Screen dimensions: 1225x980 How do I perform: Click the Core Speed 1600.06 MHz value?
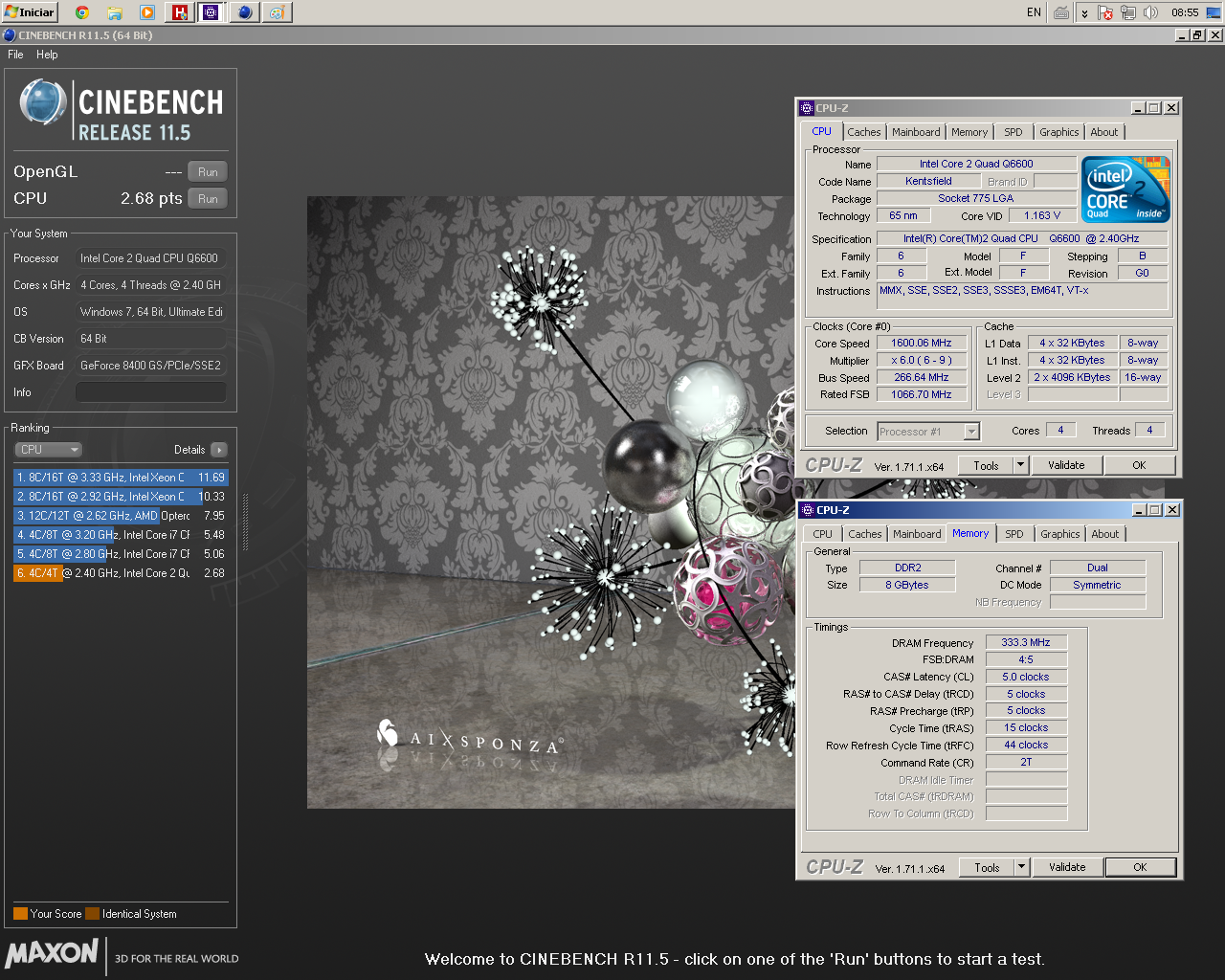(922, 343)
